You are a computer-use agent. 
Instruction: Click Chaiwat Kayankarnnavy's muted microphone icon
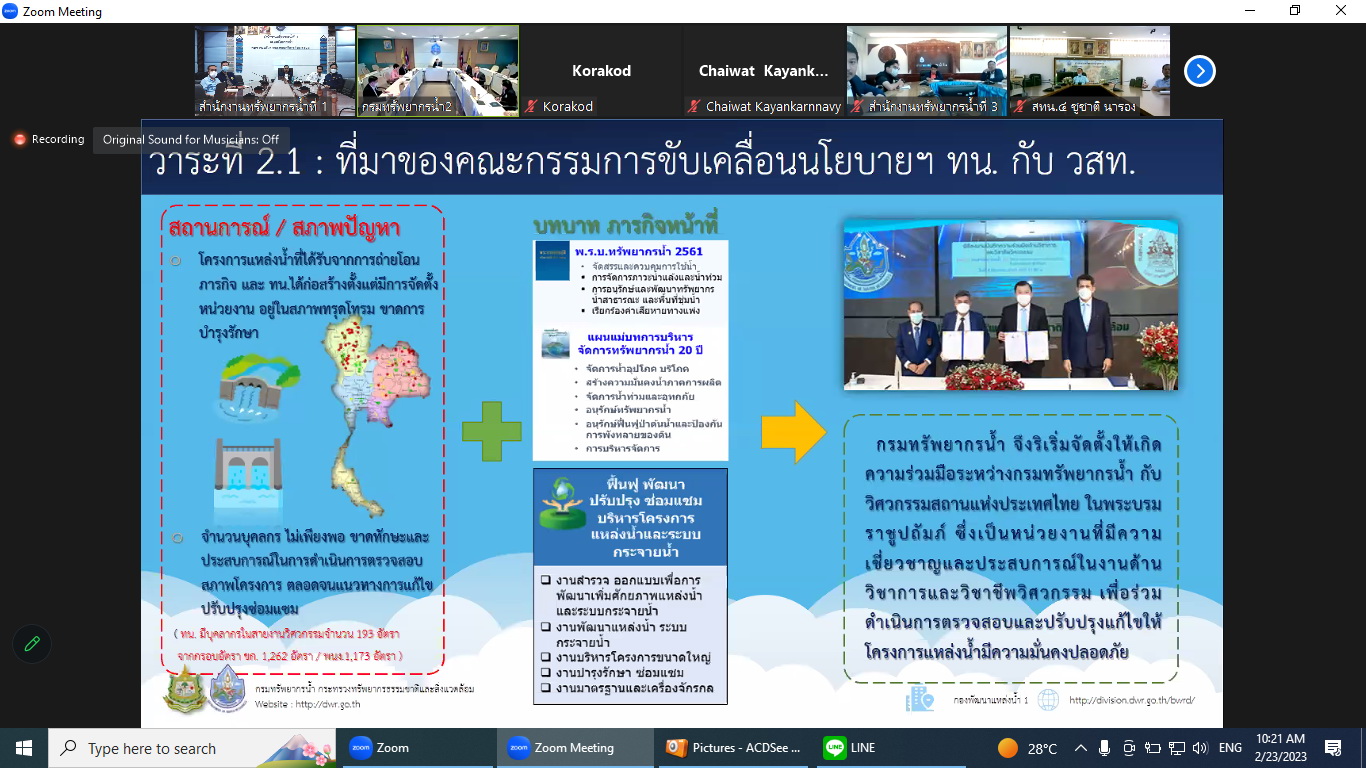pos(694,106)
